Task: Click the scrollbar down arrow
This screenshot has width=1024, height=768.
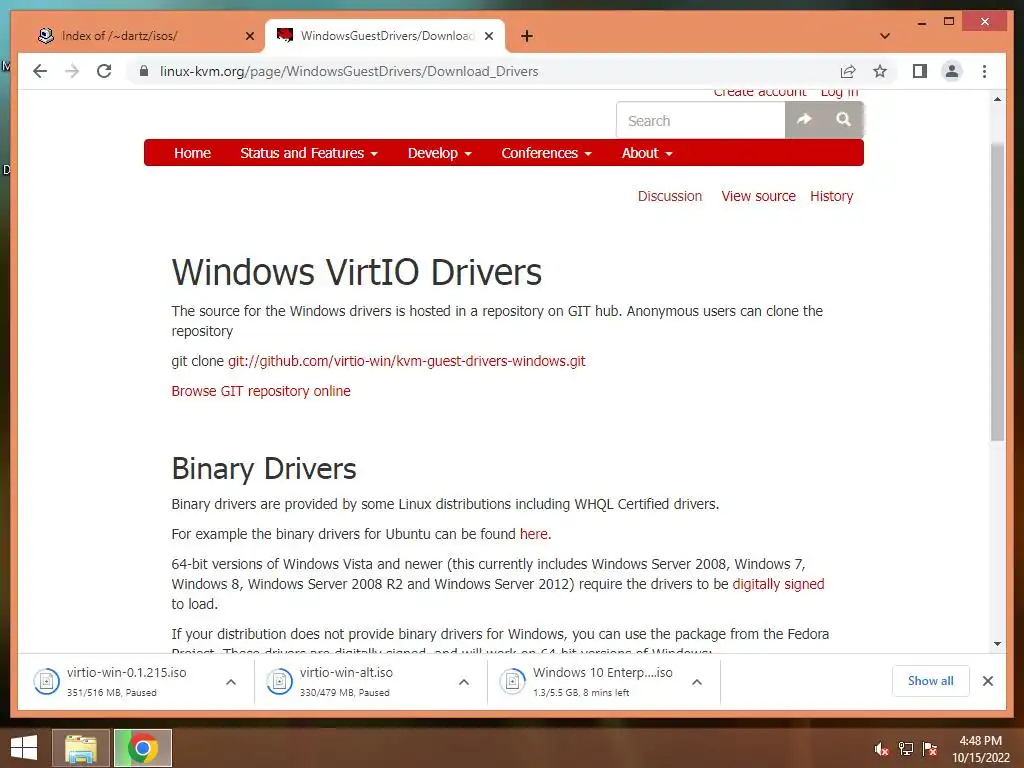Action: point(997,644)
